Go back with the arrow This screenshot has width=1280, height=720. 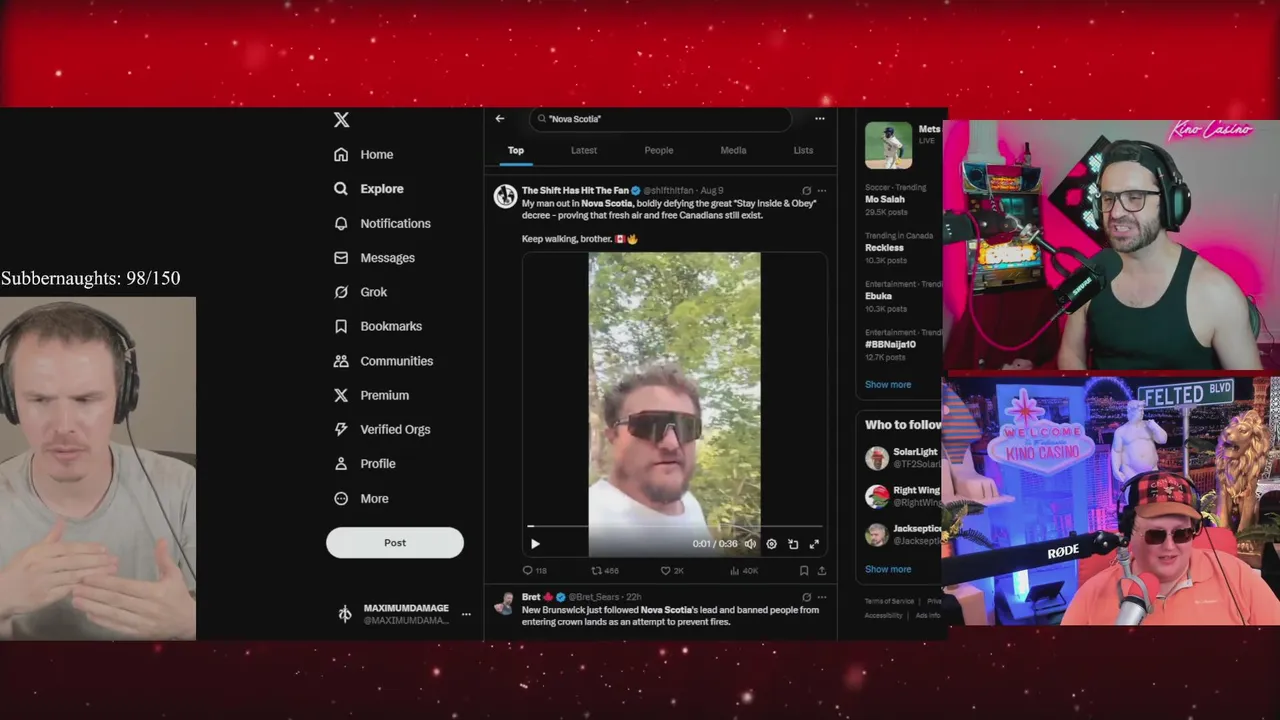coord(500,119)
